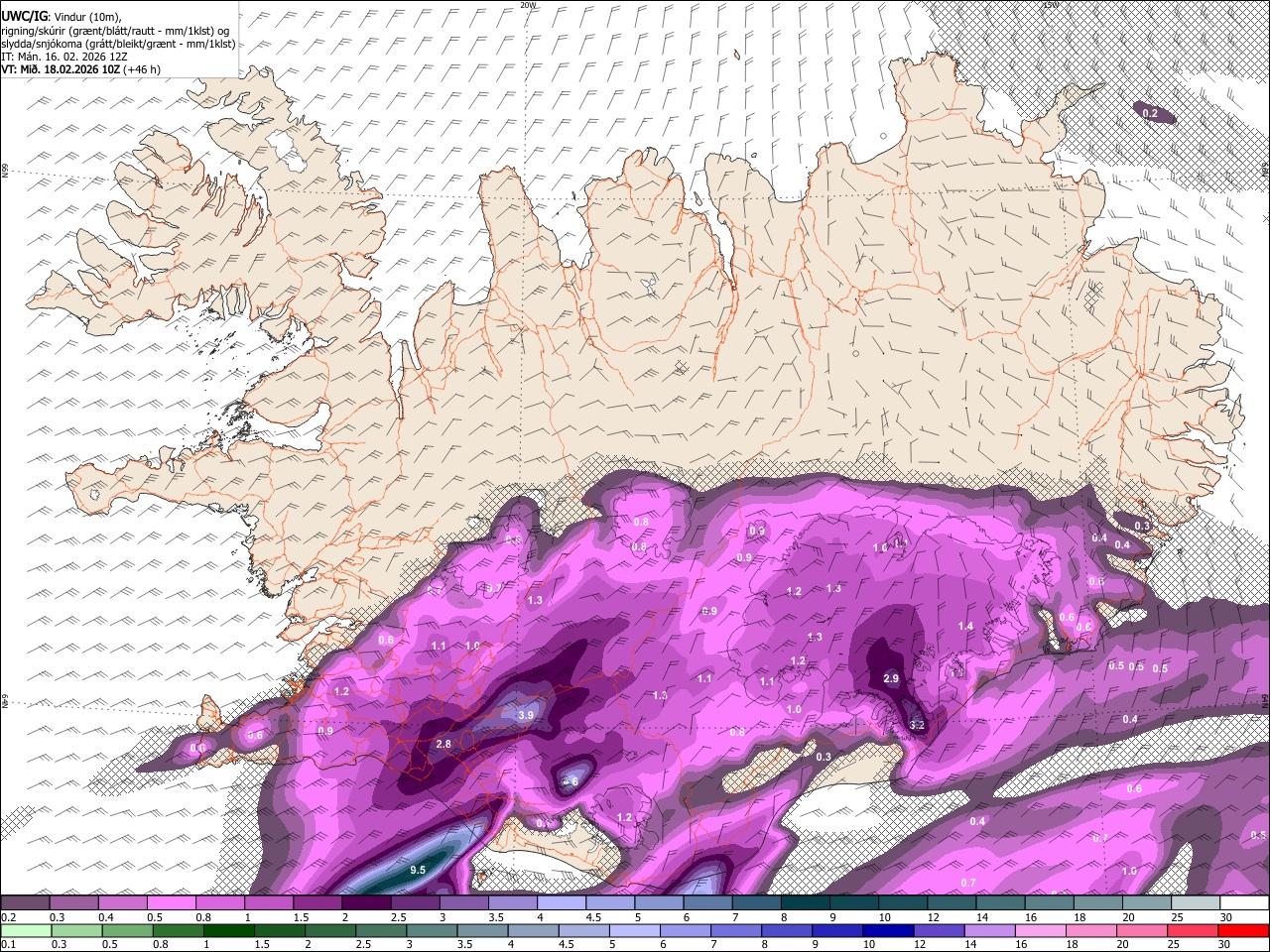Select the 'Vindur (10m)' header text
Viewport: 1270px width, 952px height.
(x=87, y=17)
